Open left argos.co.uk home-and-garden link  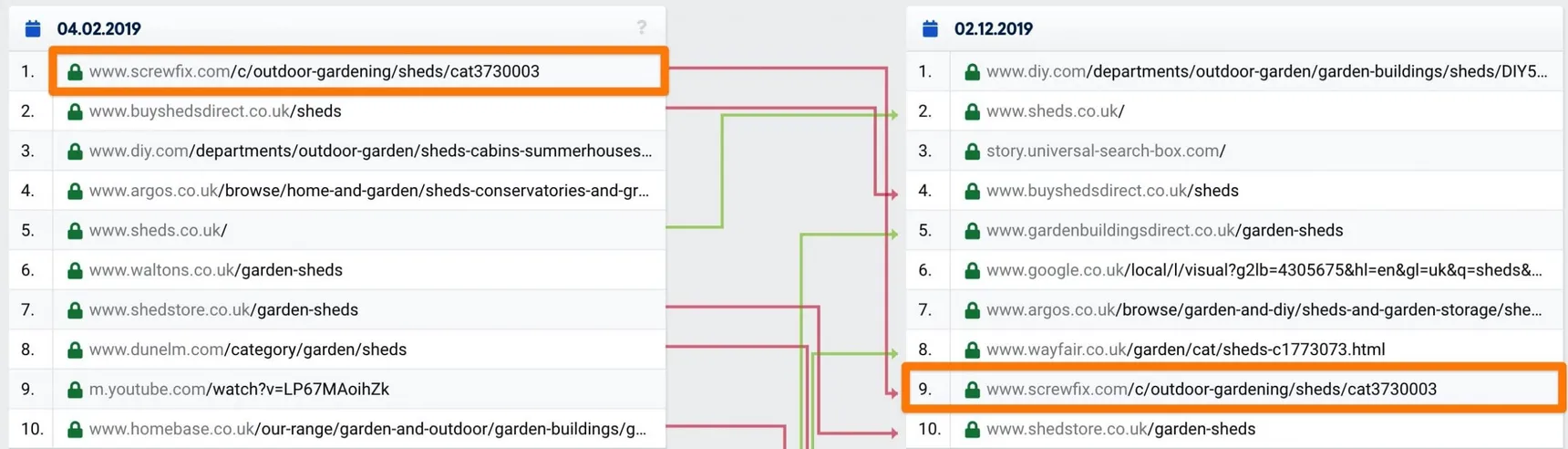point(369,191)
